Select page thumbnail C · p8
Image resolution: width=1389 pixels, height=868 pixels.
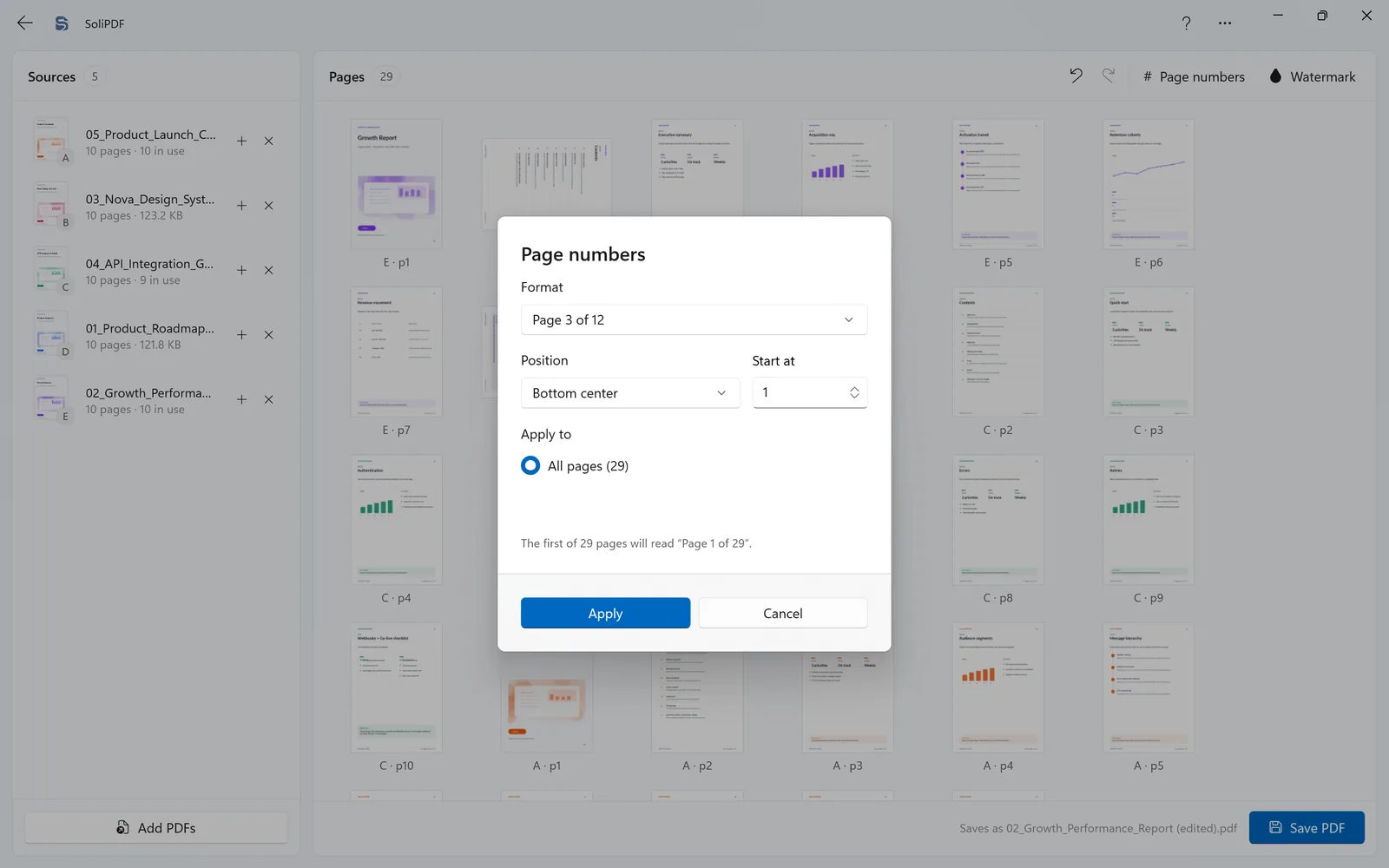(997, 520)
